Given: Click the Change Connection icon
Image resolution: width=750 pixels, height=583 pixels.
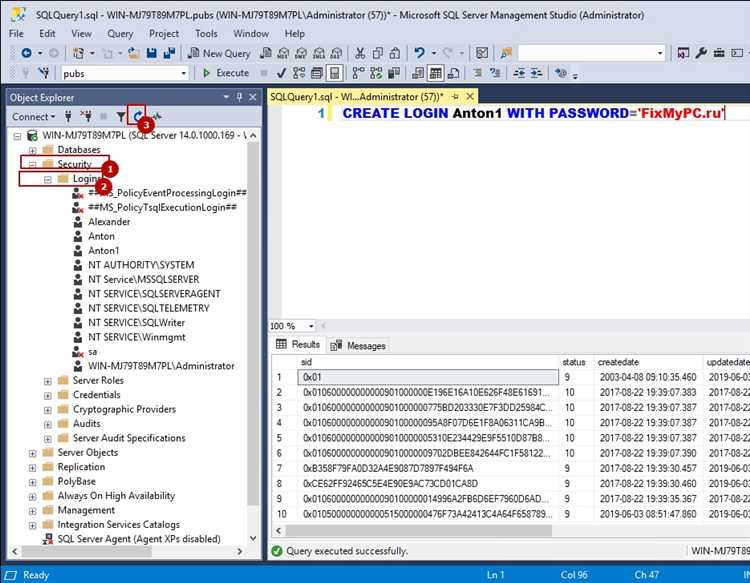Looking at the screenshot, I should 44,73.
